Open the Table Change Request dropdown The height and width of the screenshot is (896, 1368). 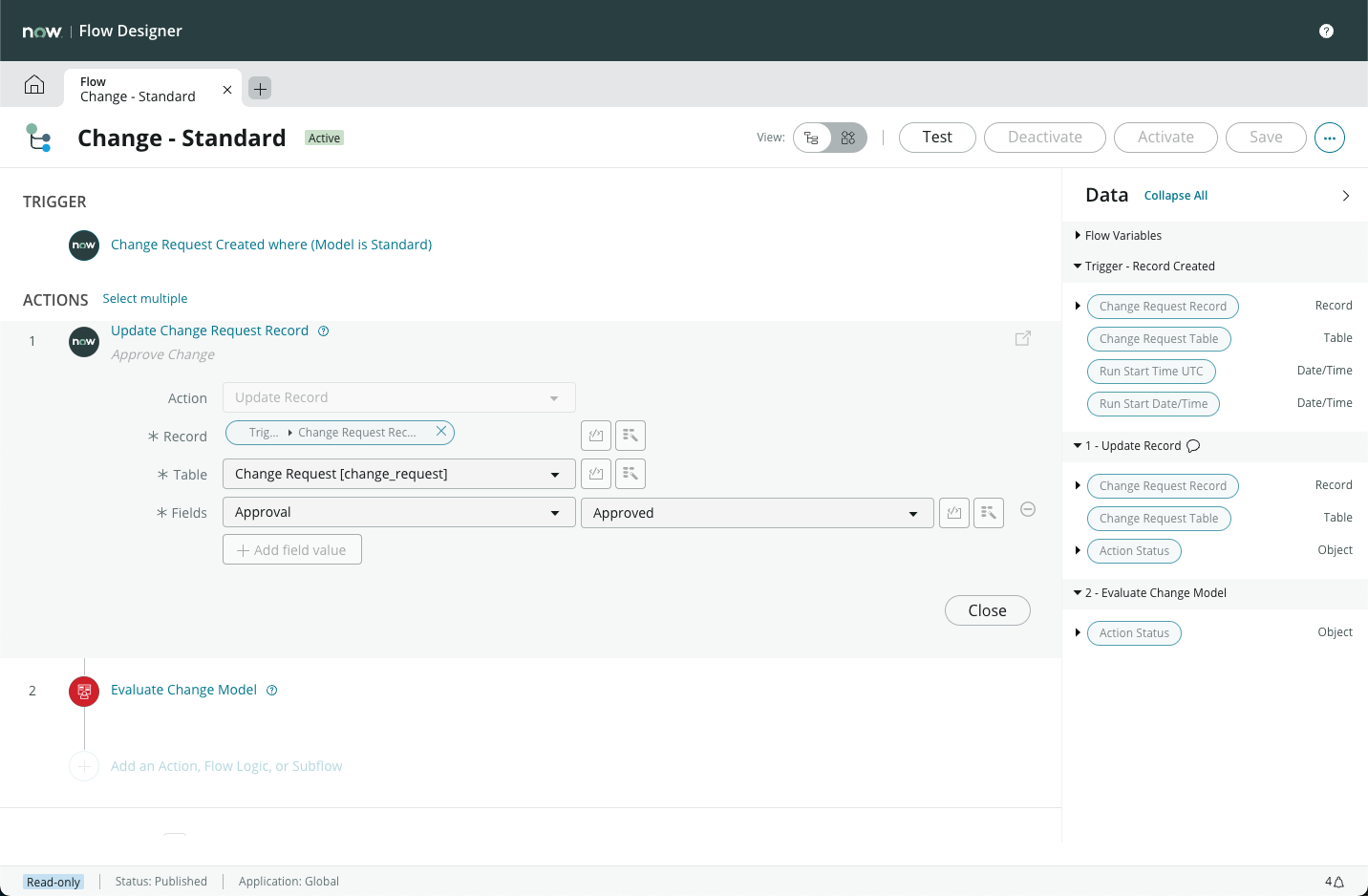399,474
